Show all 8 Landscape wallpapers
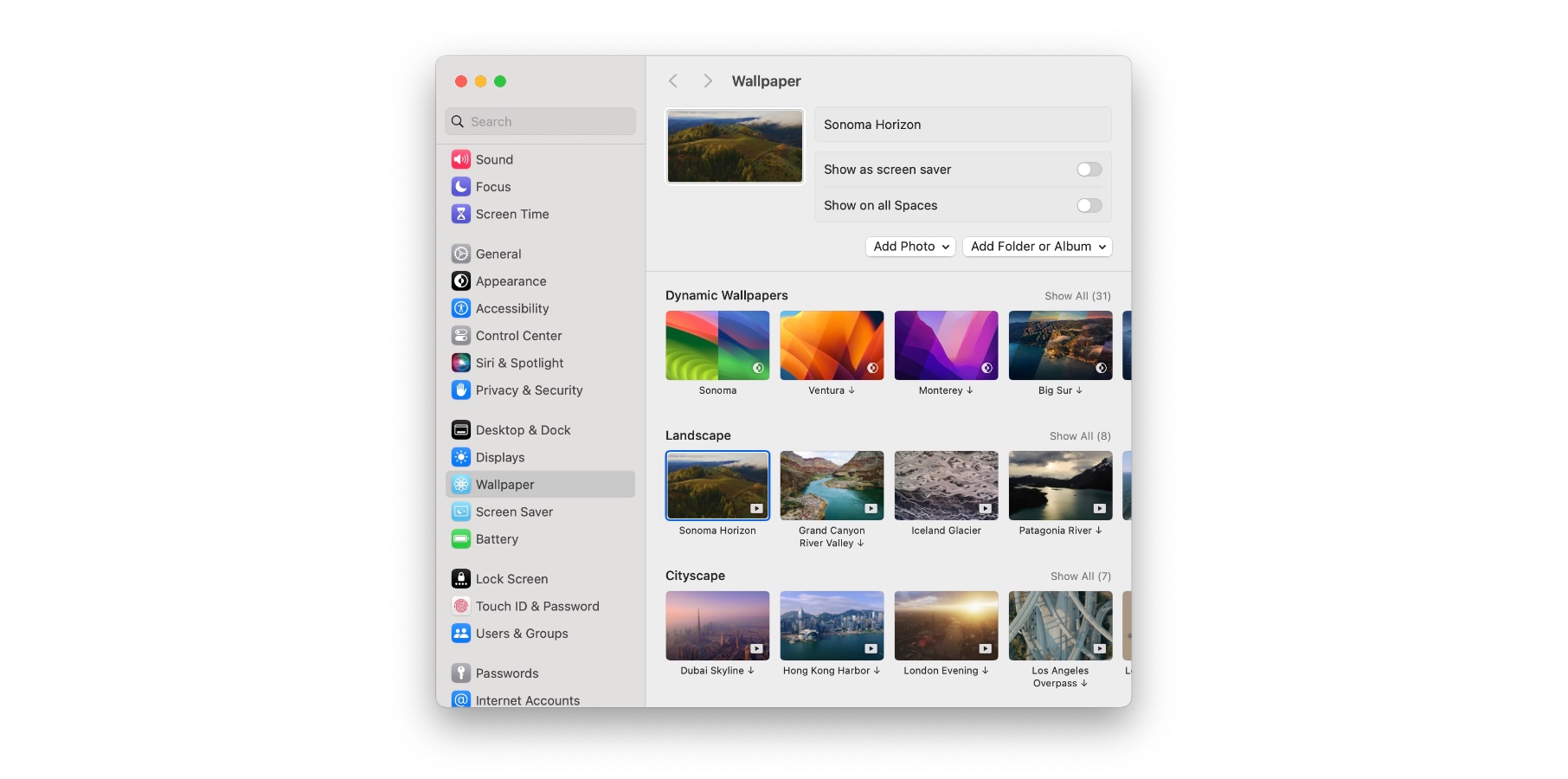The height and width of the screenshot is (779, 1568). pos(1080,436)
